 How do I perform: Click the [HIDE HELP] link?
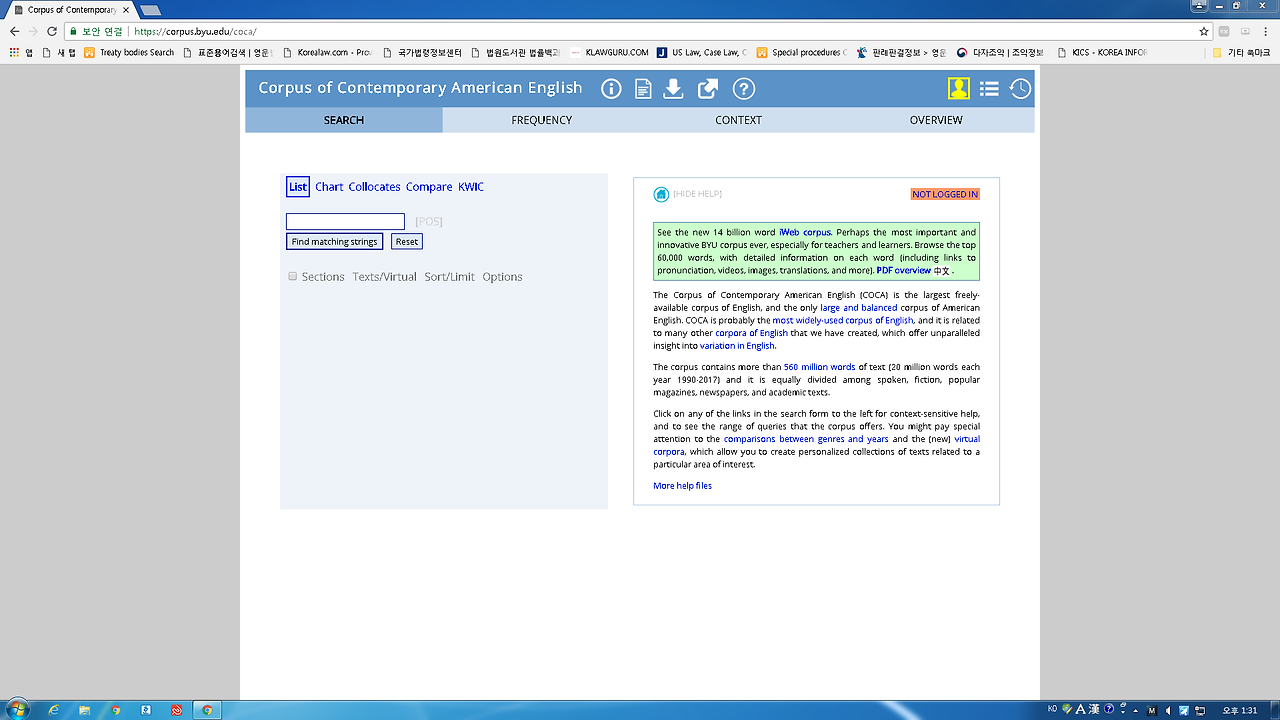tap(697, 194)
